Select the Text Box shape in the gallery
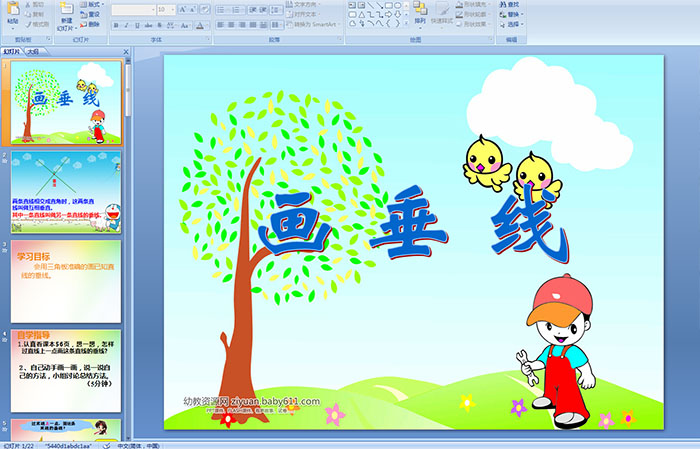 click(x=352, y=5)
